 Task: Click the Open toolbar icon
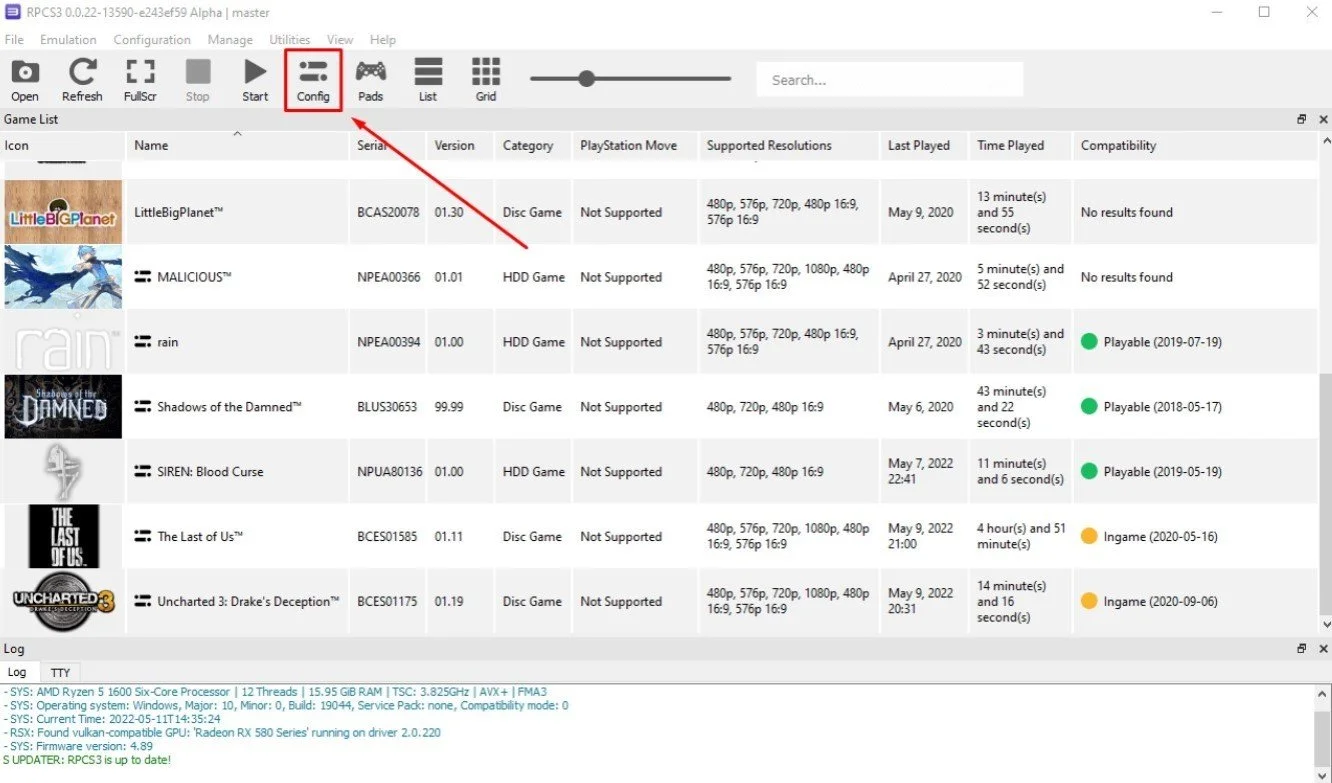25,80
